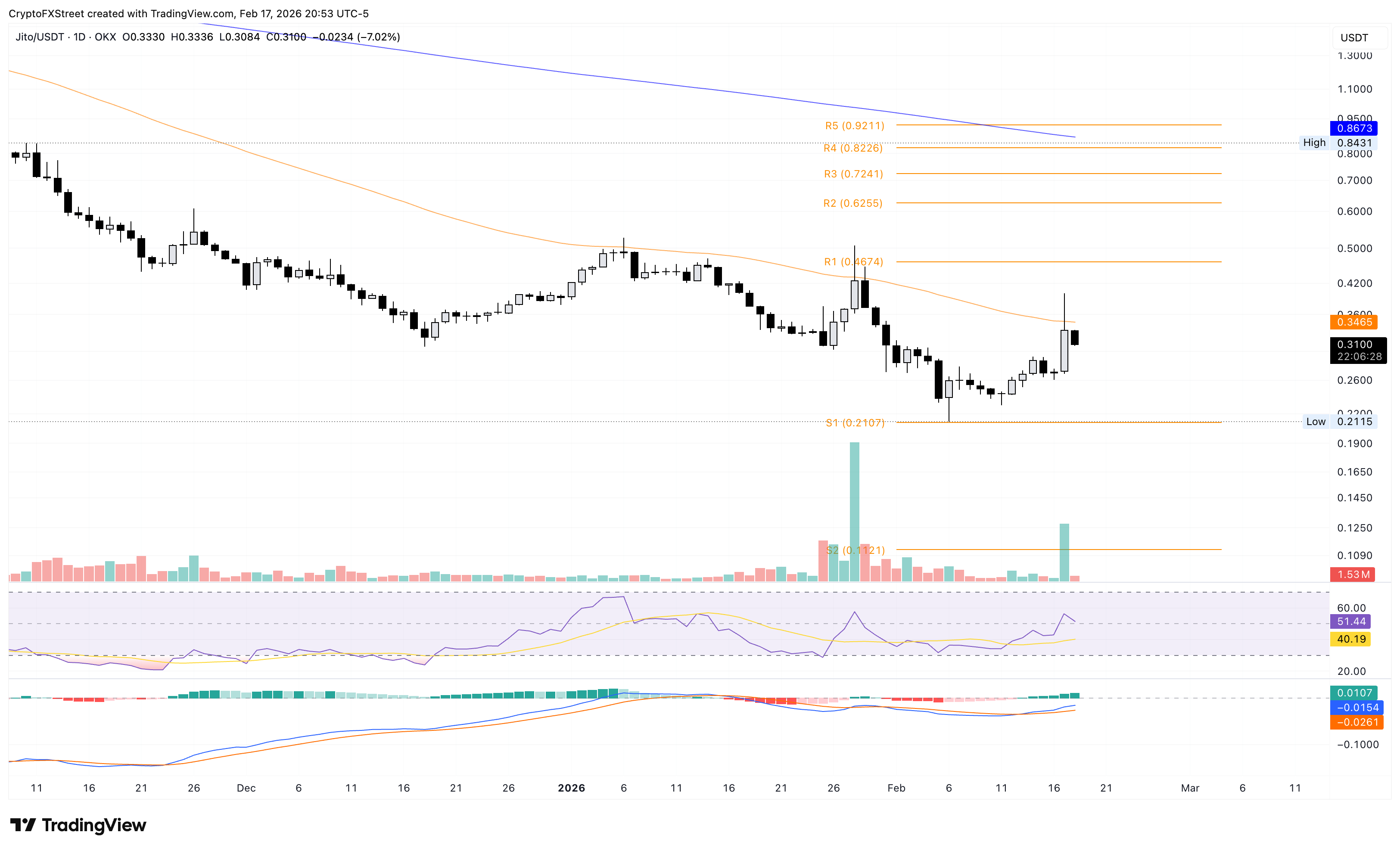Viewport: 1400px width, 851px height.
Task: Click the yellow 40.19 RSI average tag
Action: click(x=1350, y=639)
